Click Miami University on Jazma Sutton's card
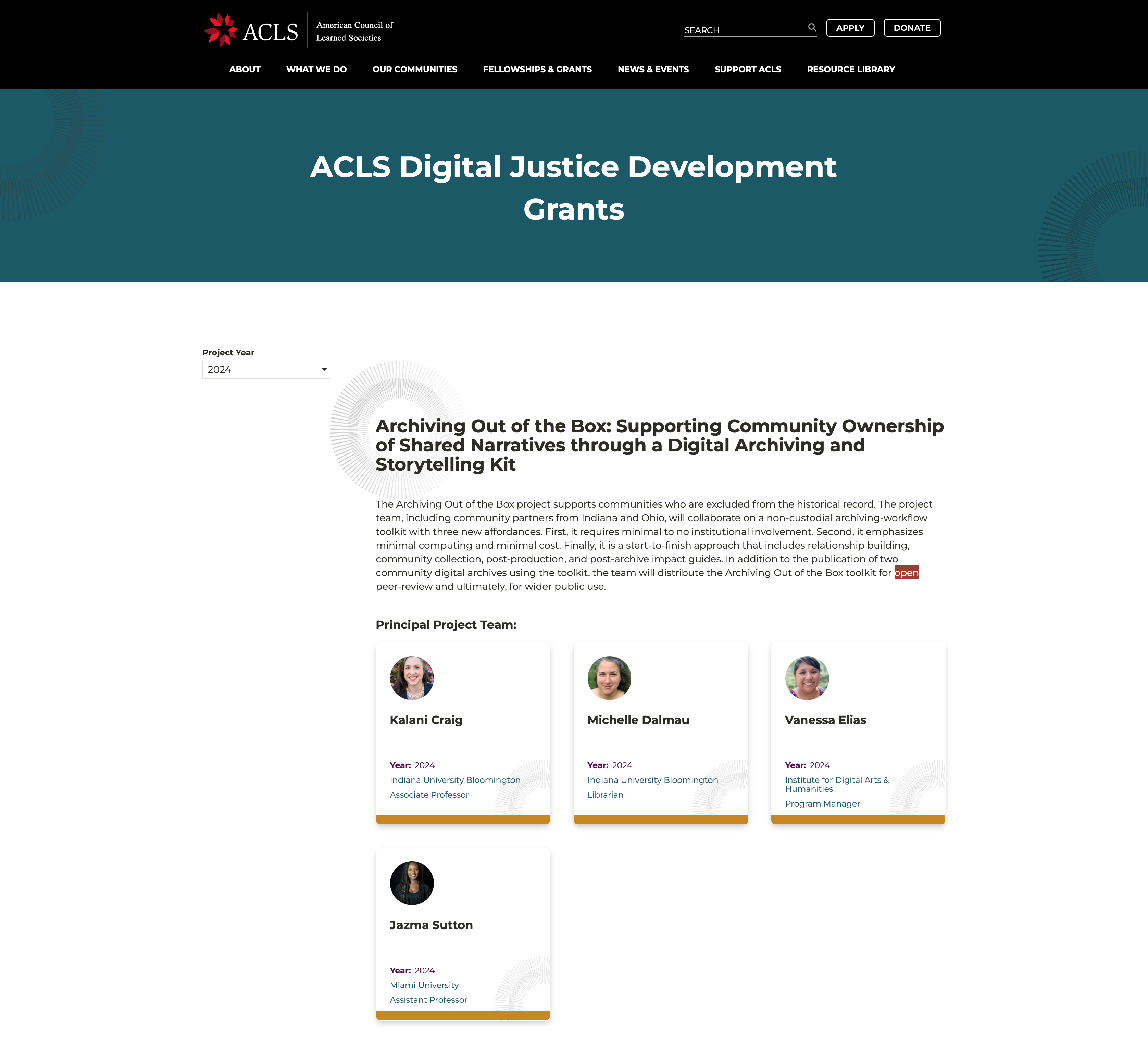 pos(424,985)
